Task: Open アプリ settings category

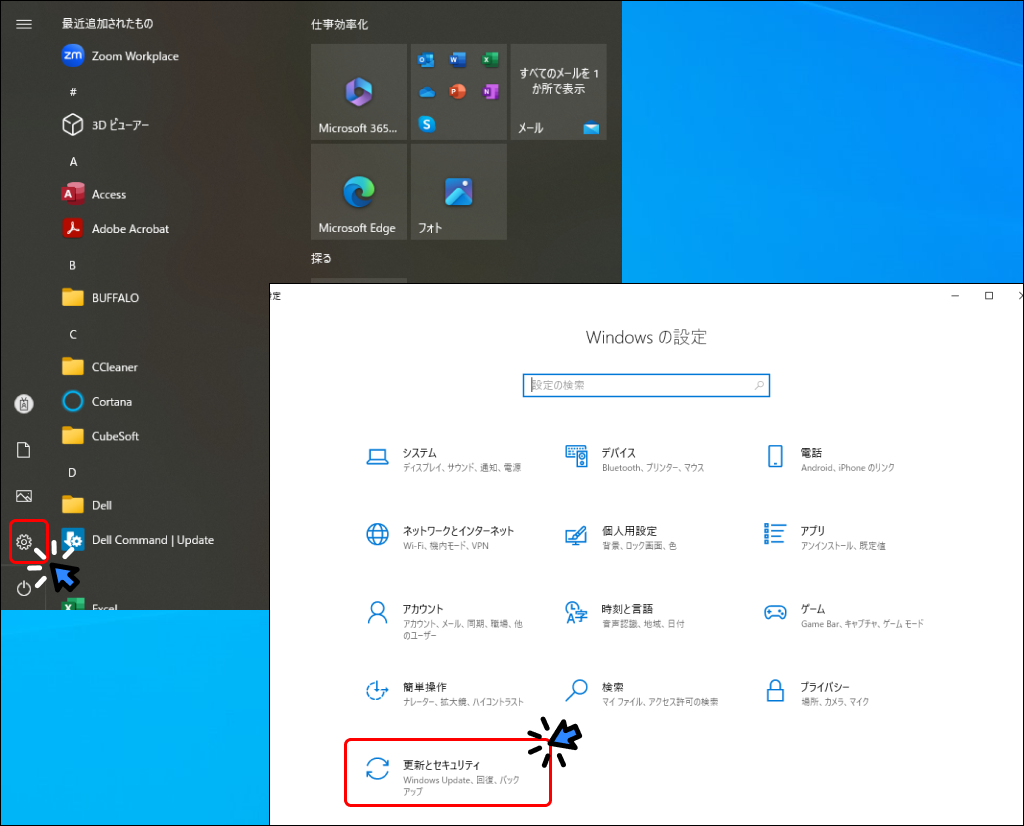Action: [825, 537]
